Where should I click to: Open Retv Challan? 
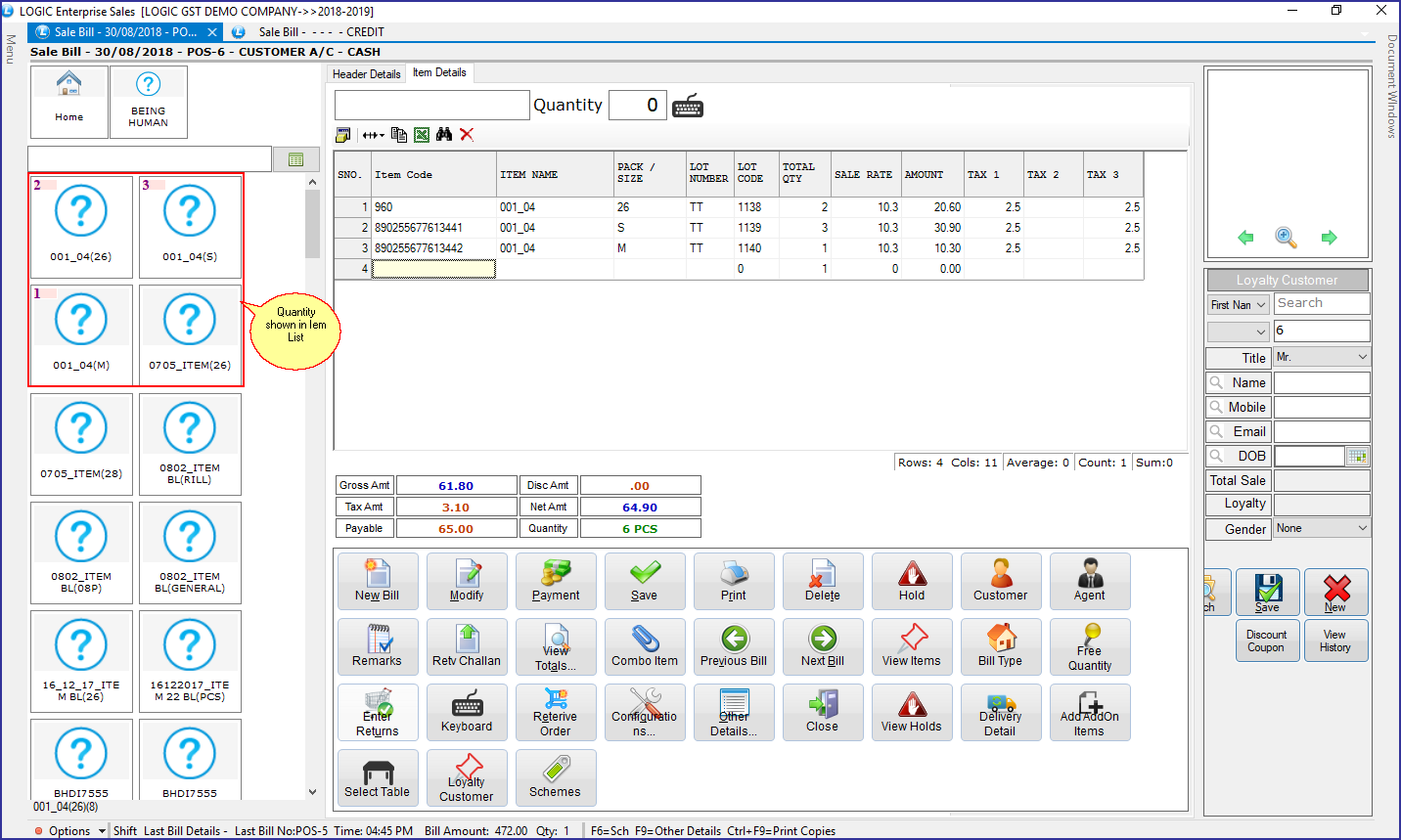(467, 646)
